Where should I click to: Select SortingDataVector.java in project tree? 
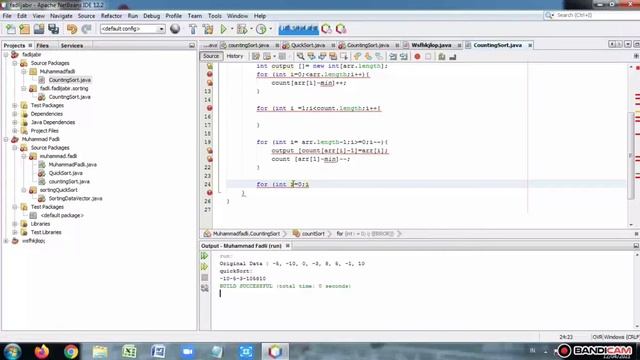click(76, 198)
